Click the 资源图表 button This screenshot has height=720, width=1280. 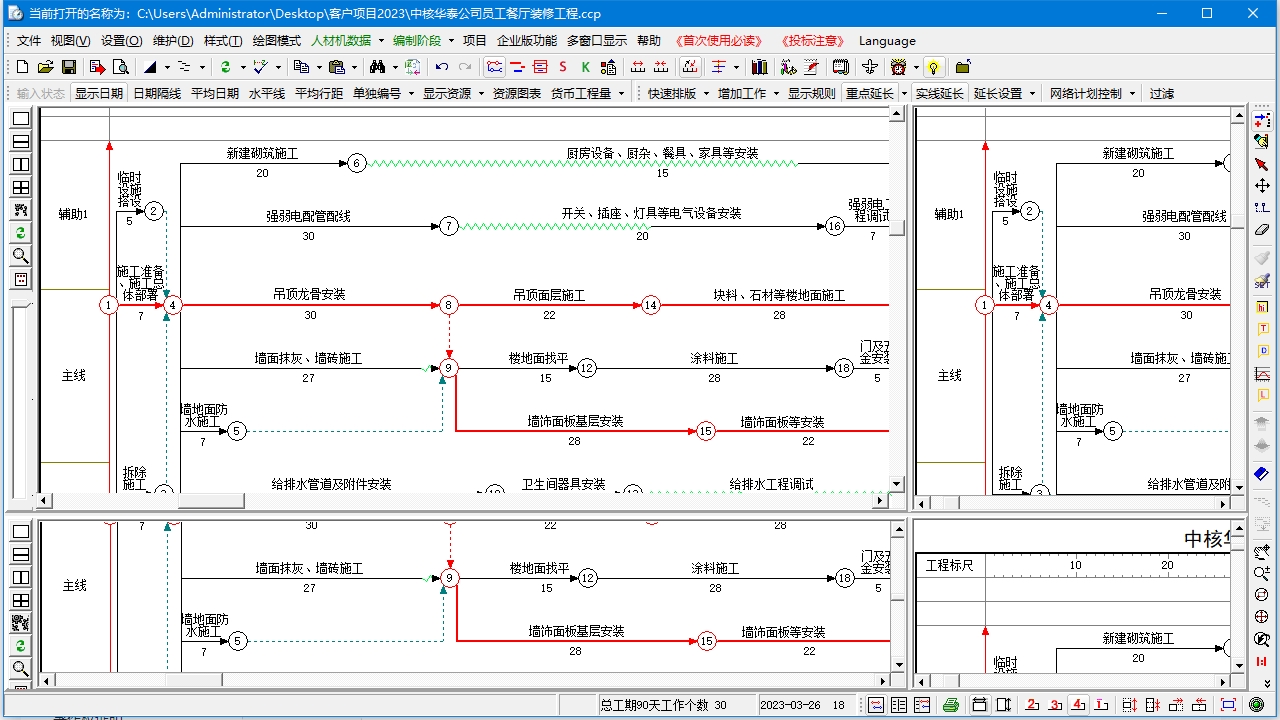(518, 93)
